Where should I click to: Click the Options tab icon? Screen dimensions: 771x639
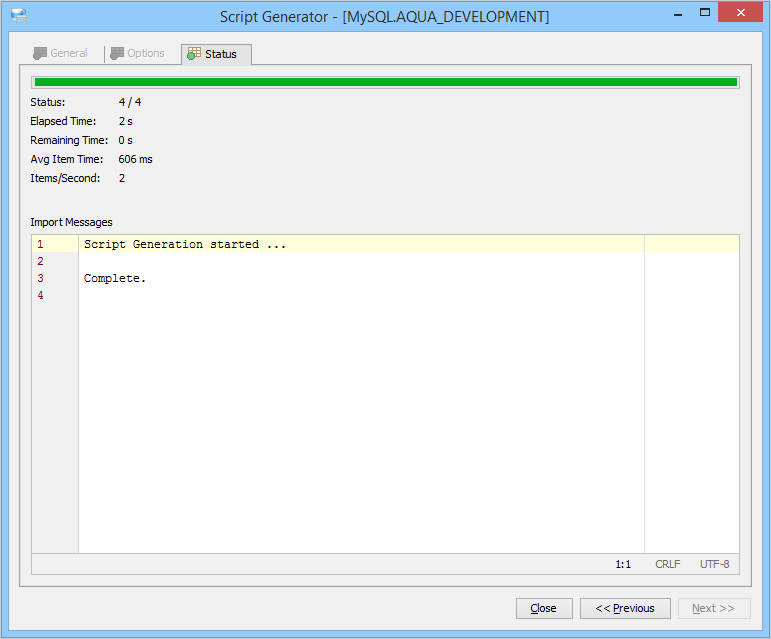pos(117,53)
